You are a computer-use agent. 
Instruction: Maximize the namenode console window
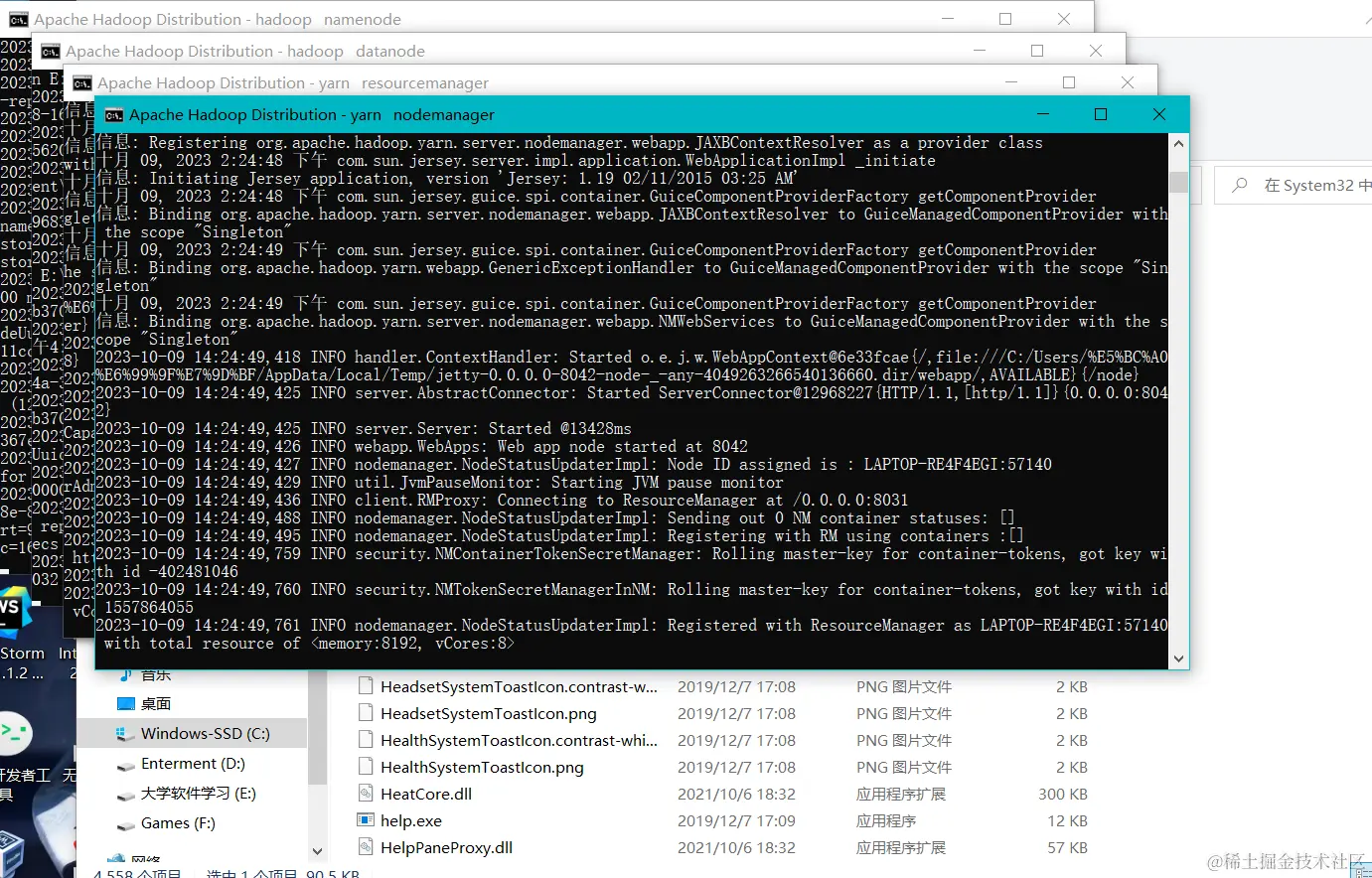1005,19
